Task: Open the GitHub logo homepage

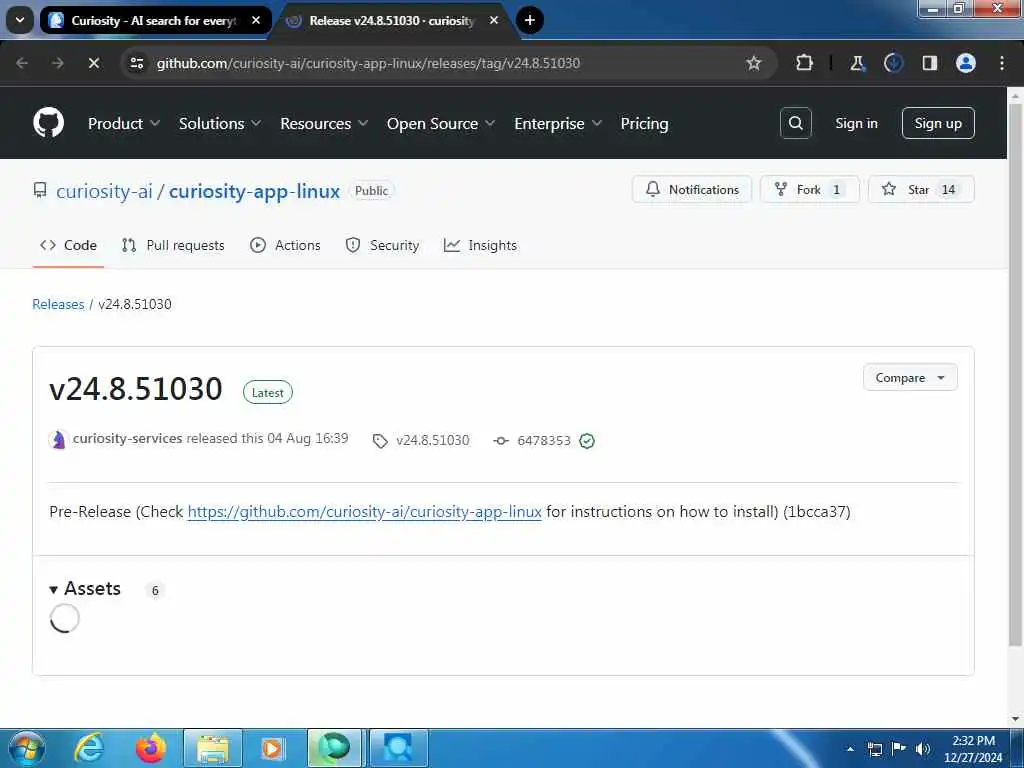Action: (48, 123)
